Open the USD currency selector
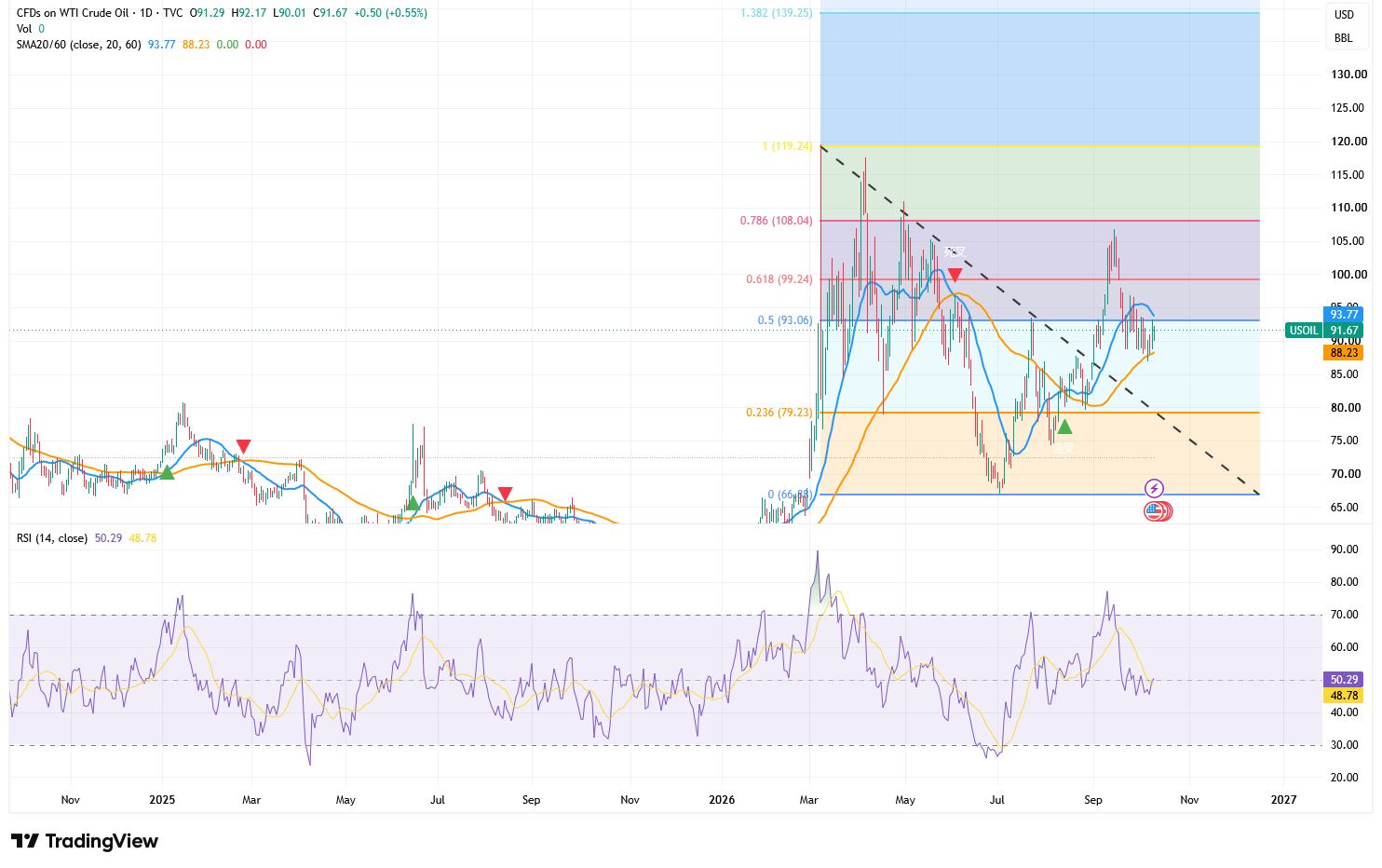1382x868 pixels. (x=1344, y=15)
